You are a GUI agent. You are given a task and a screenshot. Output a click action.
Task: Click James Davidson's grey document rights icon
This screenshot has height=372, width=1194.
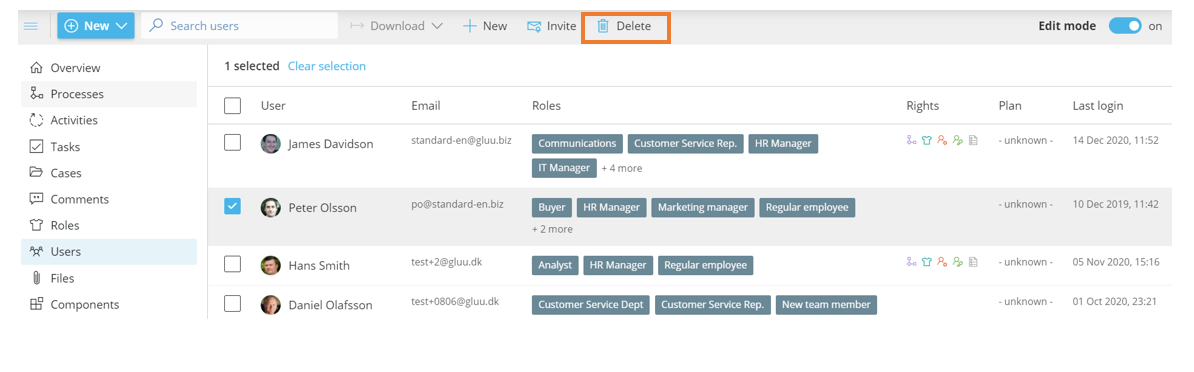[x=972, y=140]
